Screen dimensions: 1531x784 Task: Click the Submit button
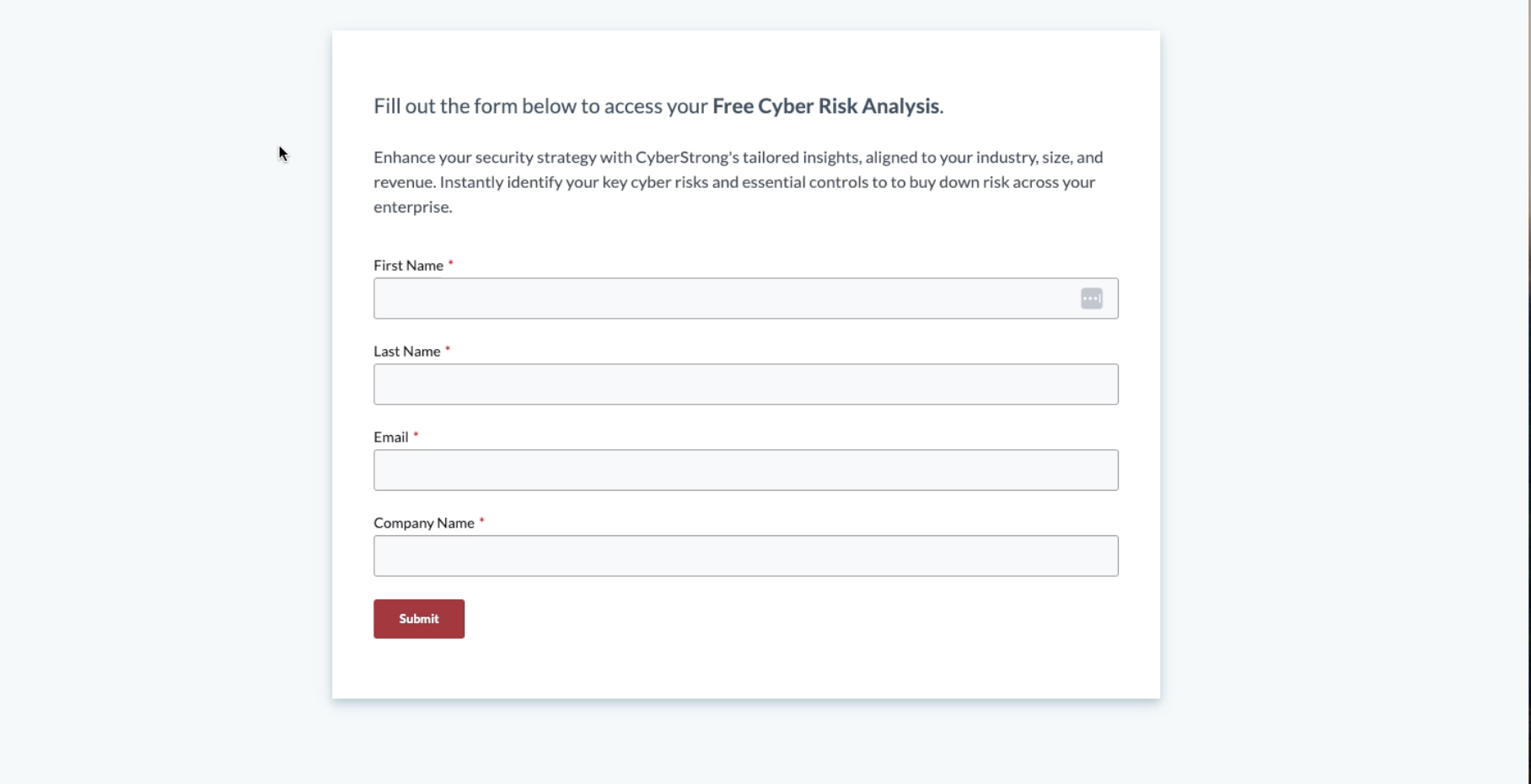(418, 618)
